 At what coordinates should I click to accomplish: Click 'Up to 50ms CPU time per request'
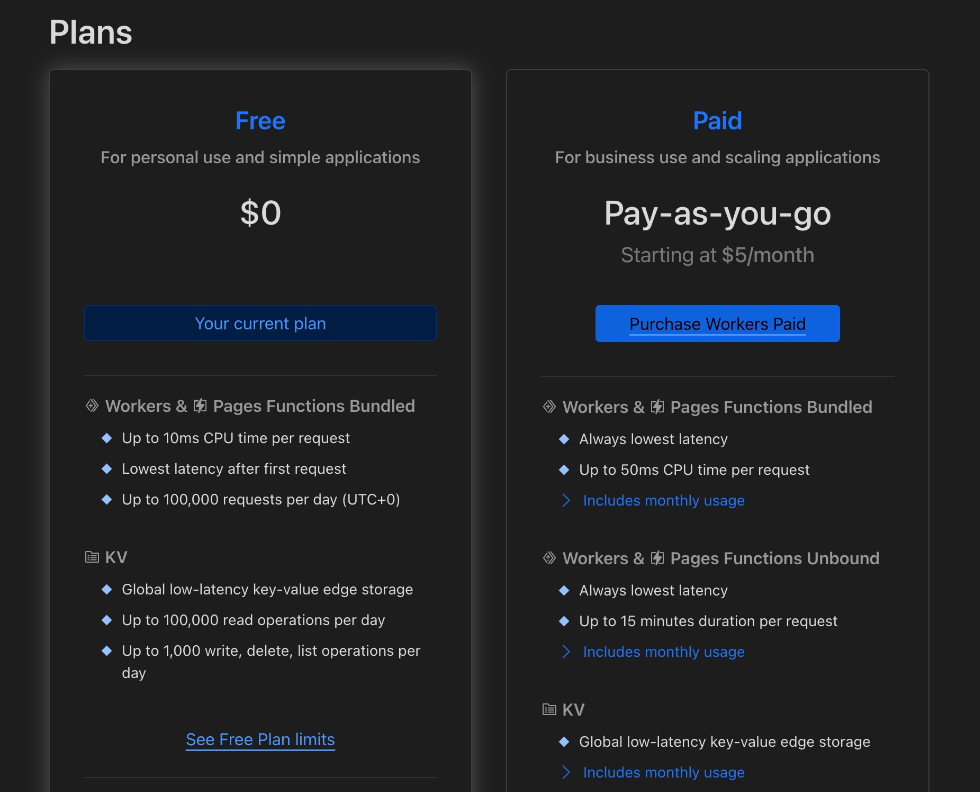click(x=694, y=470)
